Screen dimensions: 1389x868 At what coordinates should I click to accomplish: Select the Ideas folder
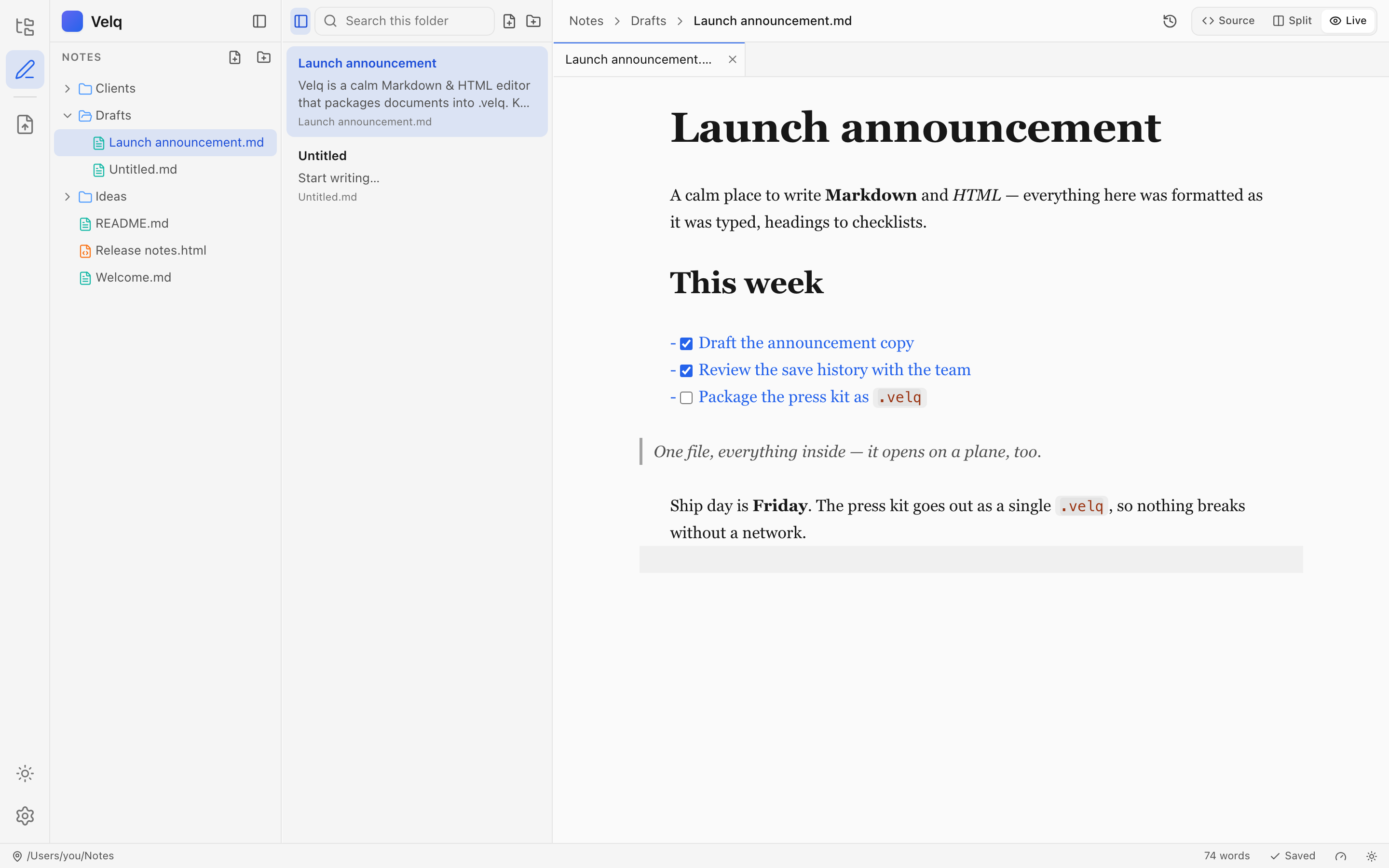[165, 196]
